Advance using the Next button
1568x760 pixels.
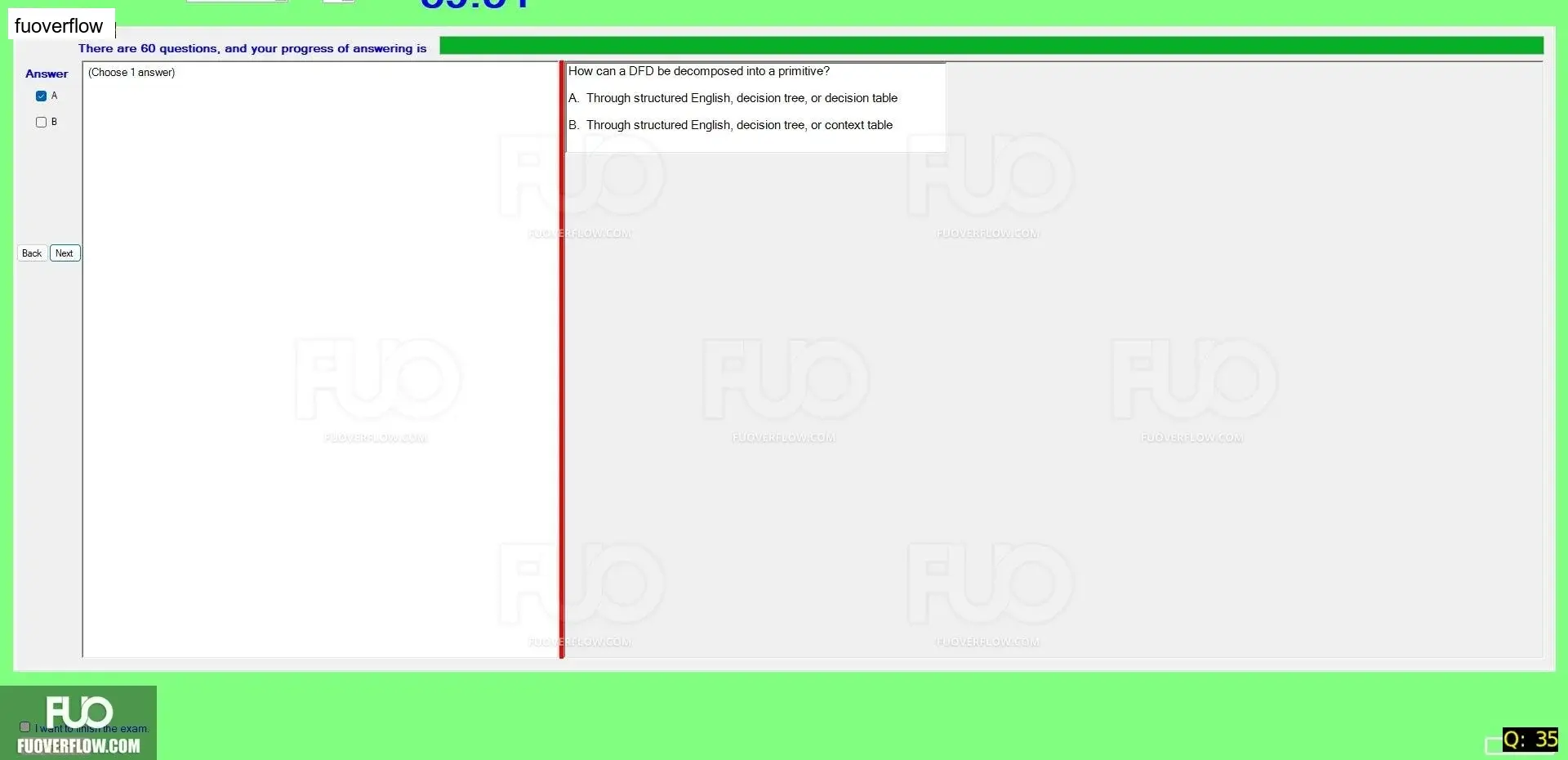point(65,253)
